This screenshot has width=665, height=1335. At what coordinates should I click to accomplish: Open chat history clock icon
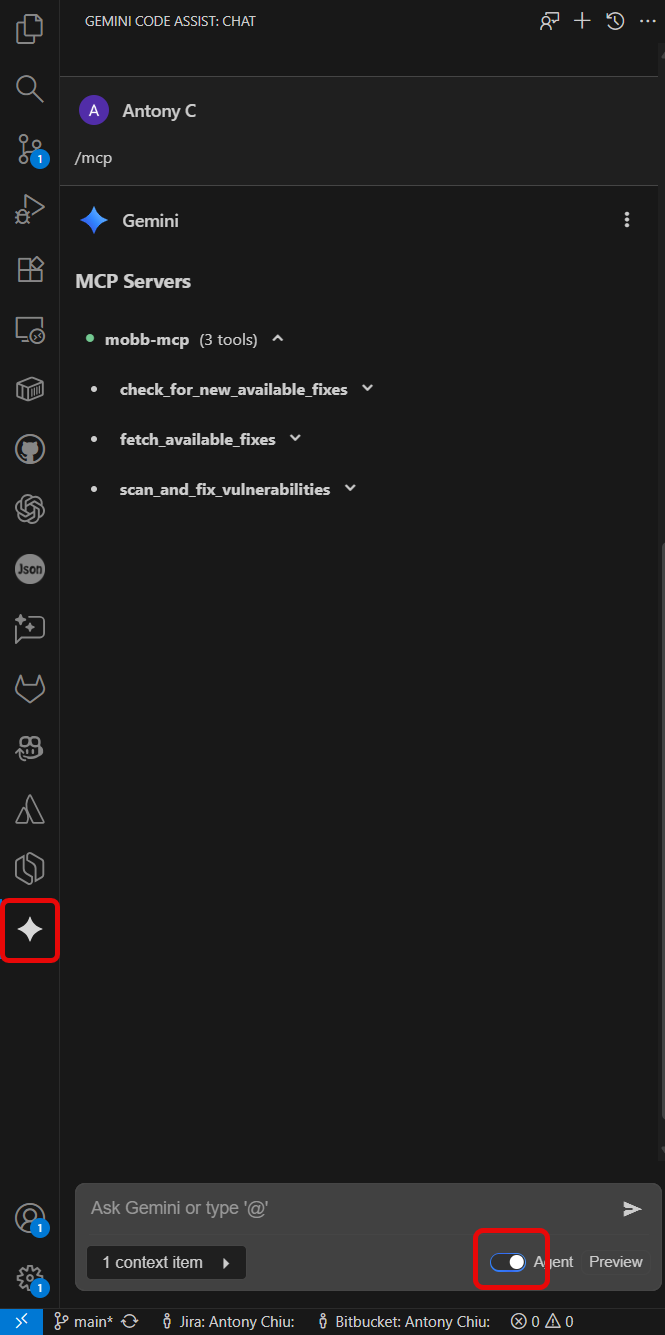tap(615, 21)
